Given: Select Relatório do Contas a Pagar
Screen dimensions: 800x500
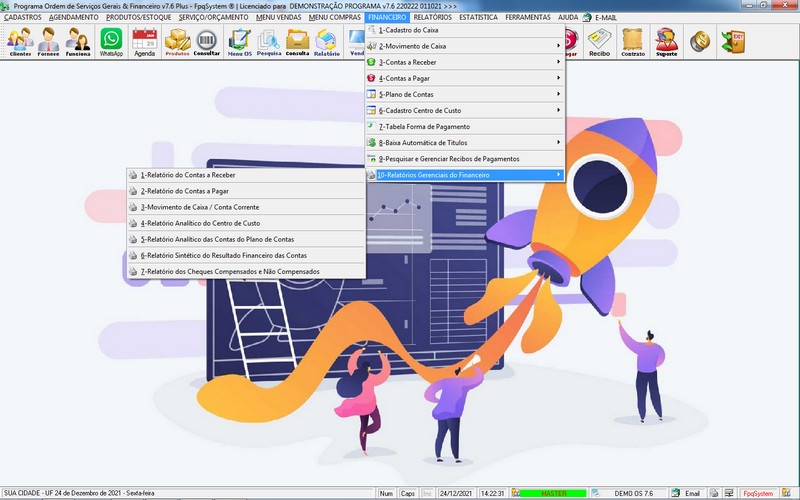Looking at the screenshot, I should click(185, 190).
